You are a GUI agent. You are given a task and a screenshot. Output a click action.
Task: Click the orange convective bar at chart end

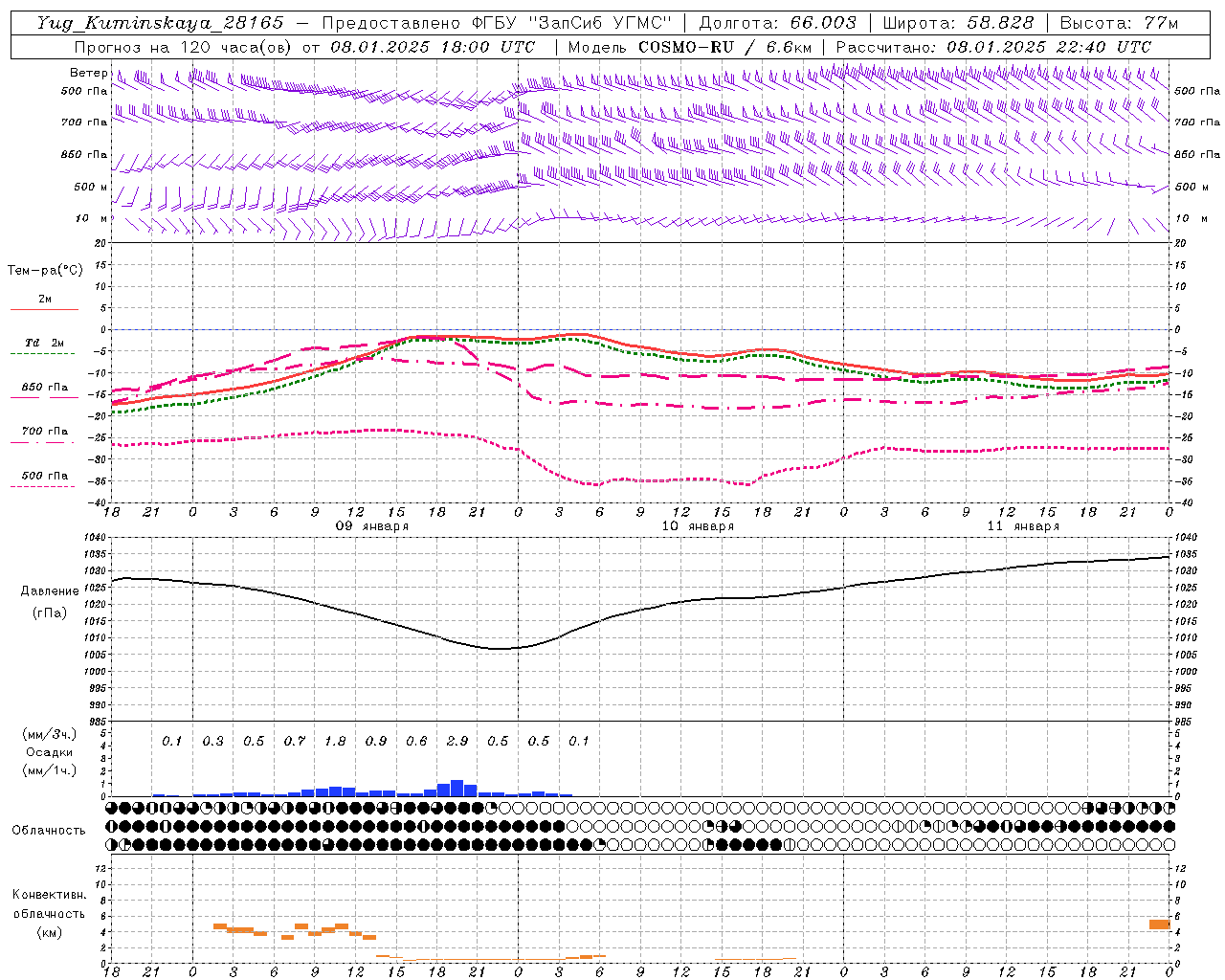click(1160, 924)
